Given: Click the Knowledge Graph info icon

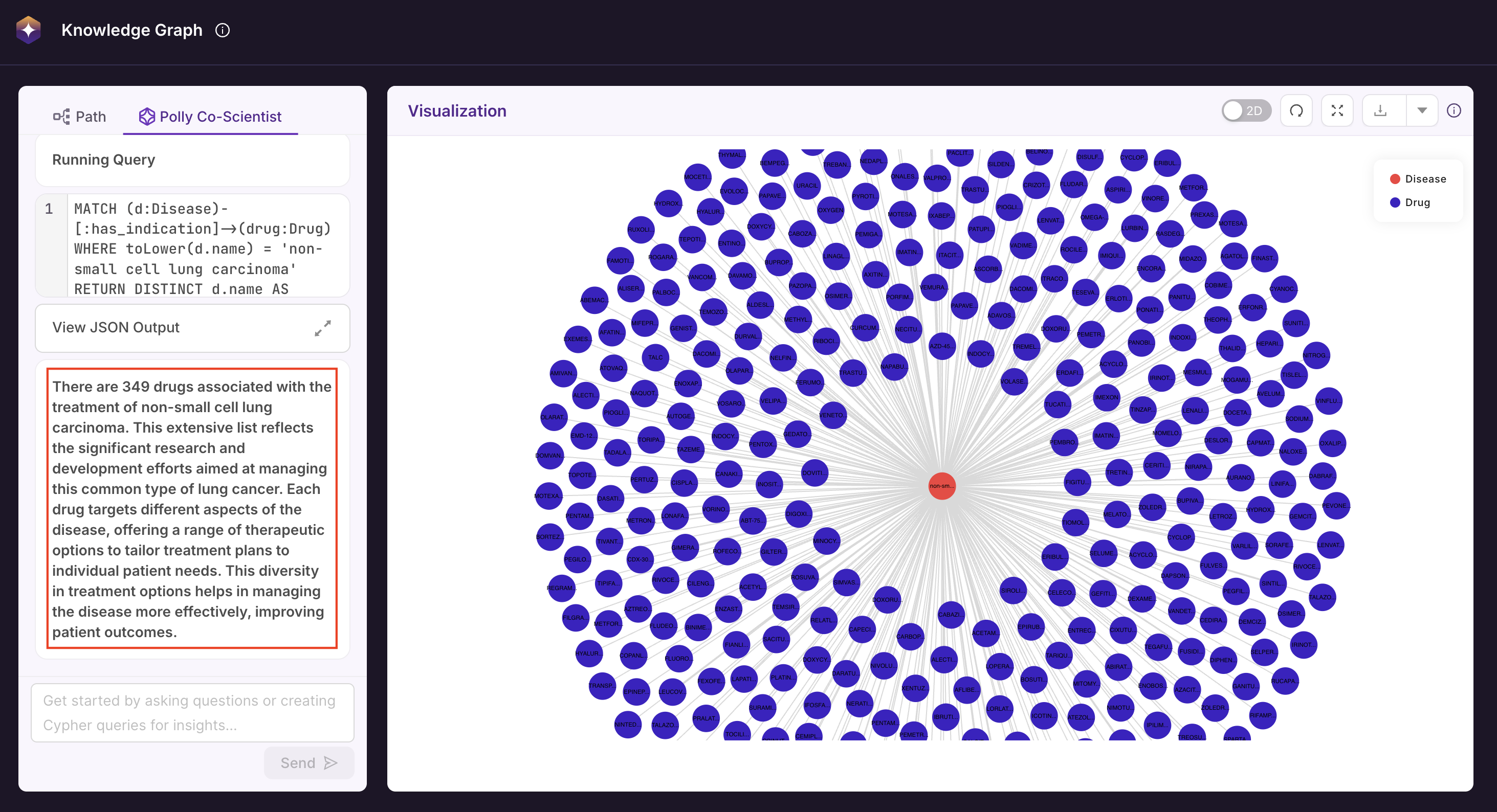Looking at the screenshot, I should (223, 30).
